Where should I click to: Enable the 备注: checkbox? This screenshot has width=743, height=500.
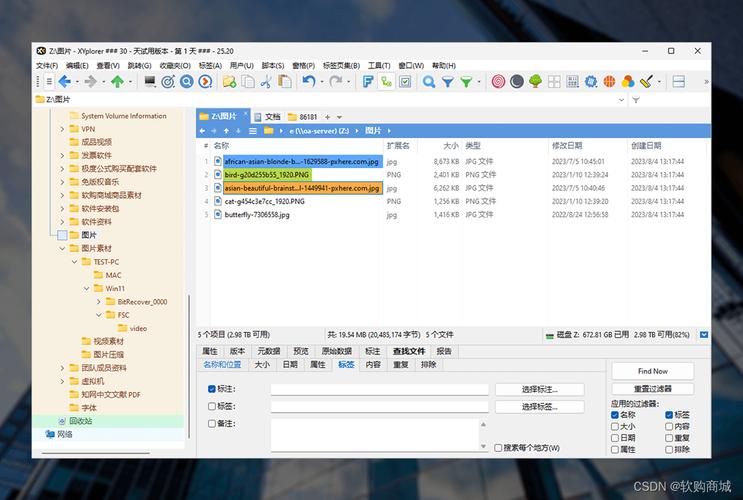click(212, 424)
